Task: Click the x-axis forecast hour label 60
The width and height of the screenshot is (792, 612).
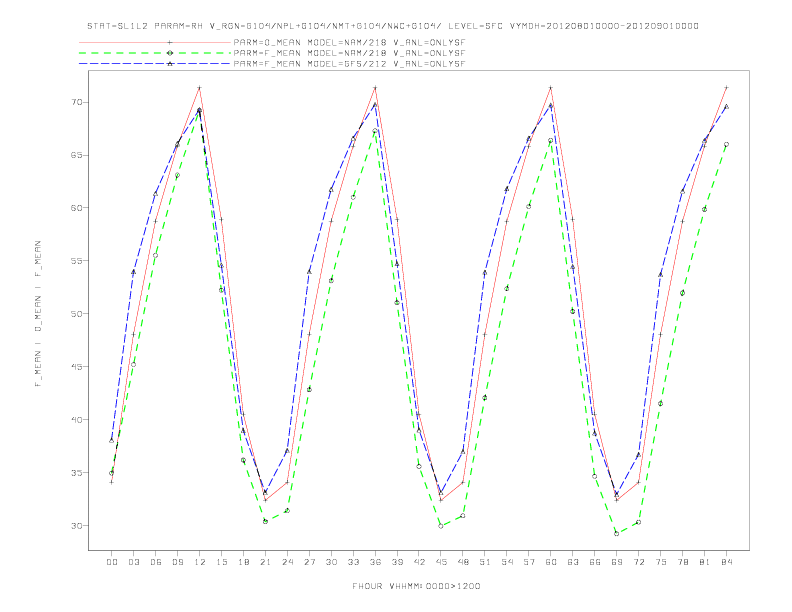Action: pos(551,562)
